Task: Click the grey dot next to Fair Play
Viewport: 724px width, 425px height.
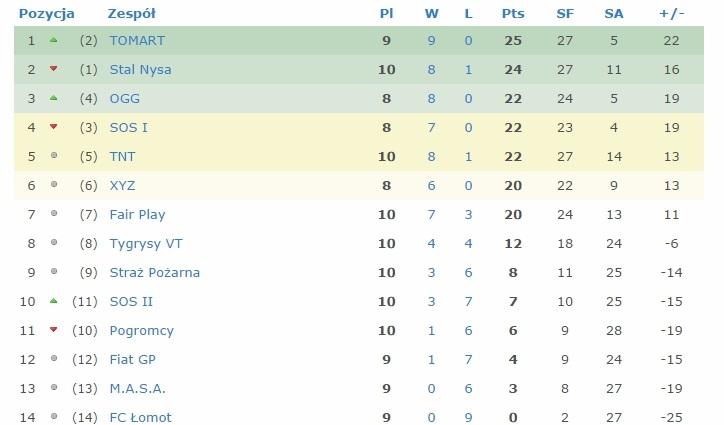Action: pos(54,213)
